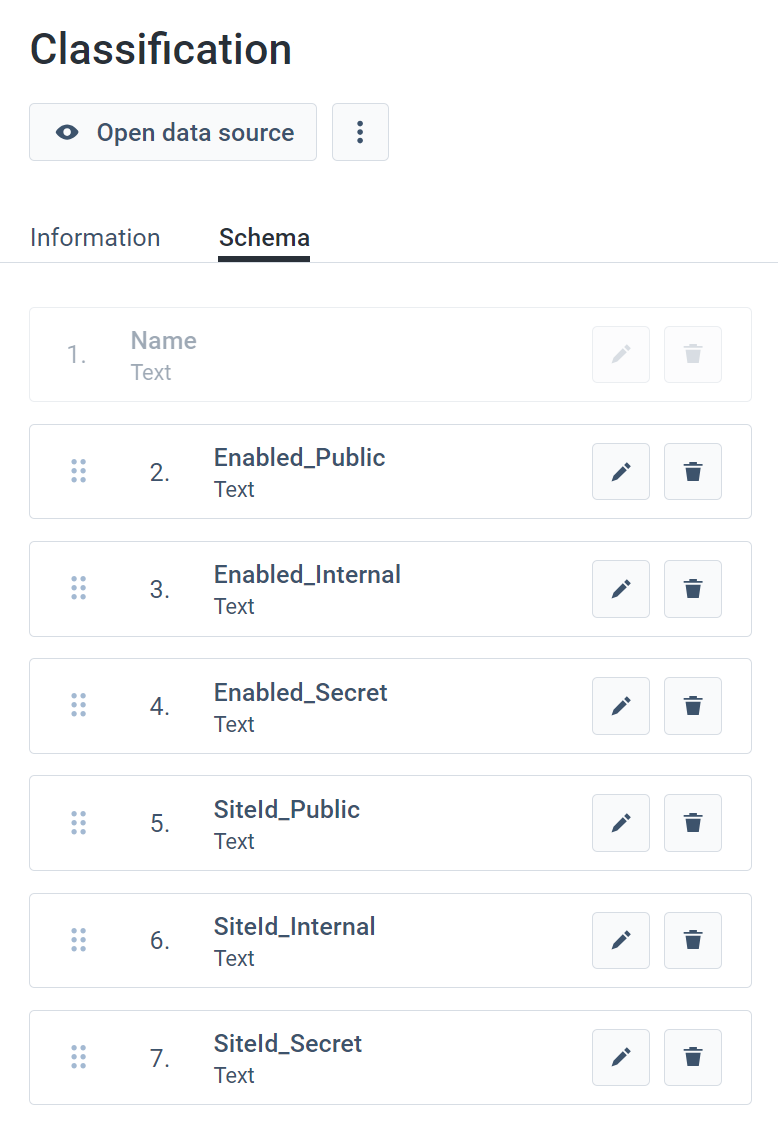Edit the Enabled_Public field
This screenshot has width=778, height=1138.
[x=621, y=472]
